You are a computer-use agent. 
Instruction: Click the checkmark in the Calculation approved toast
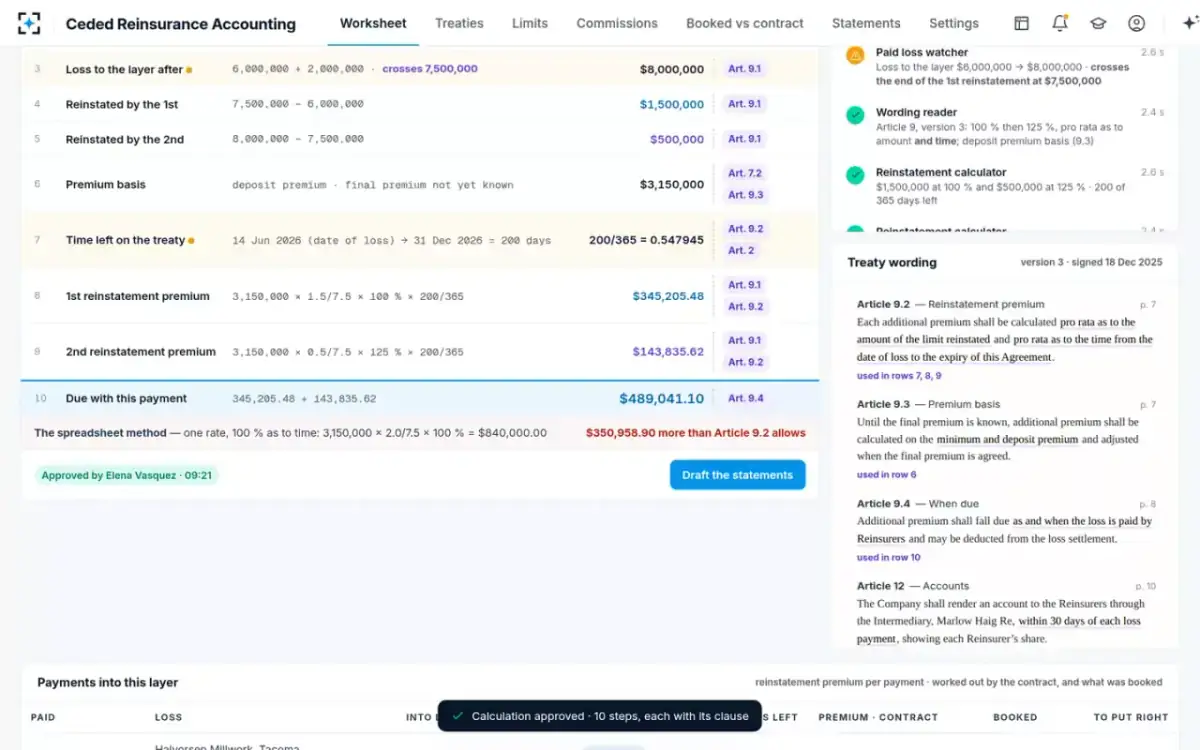point(457,716)
